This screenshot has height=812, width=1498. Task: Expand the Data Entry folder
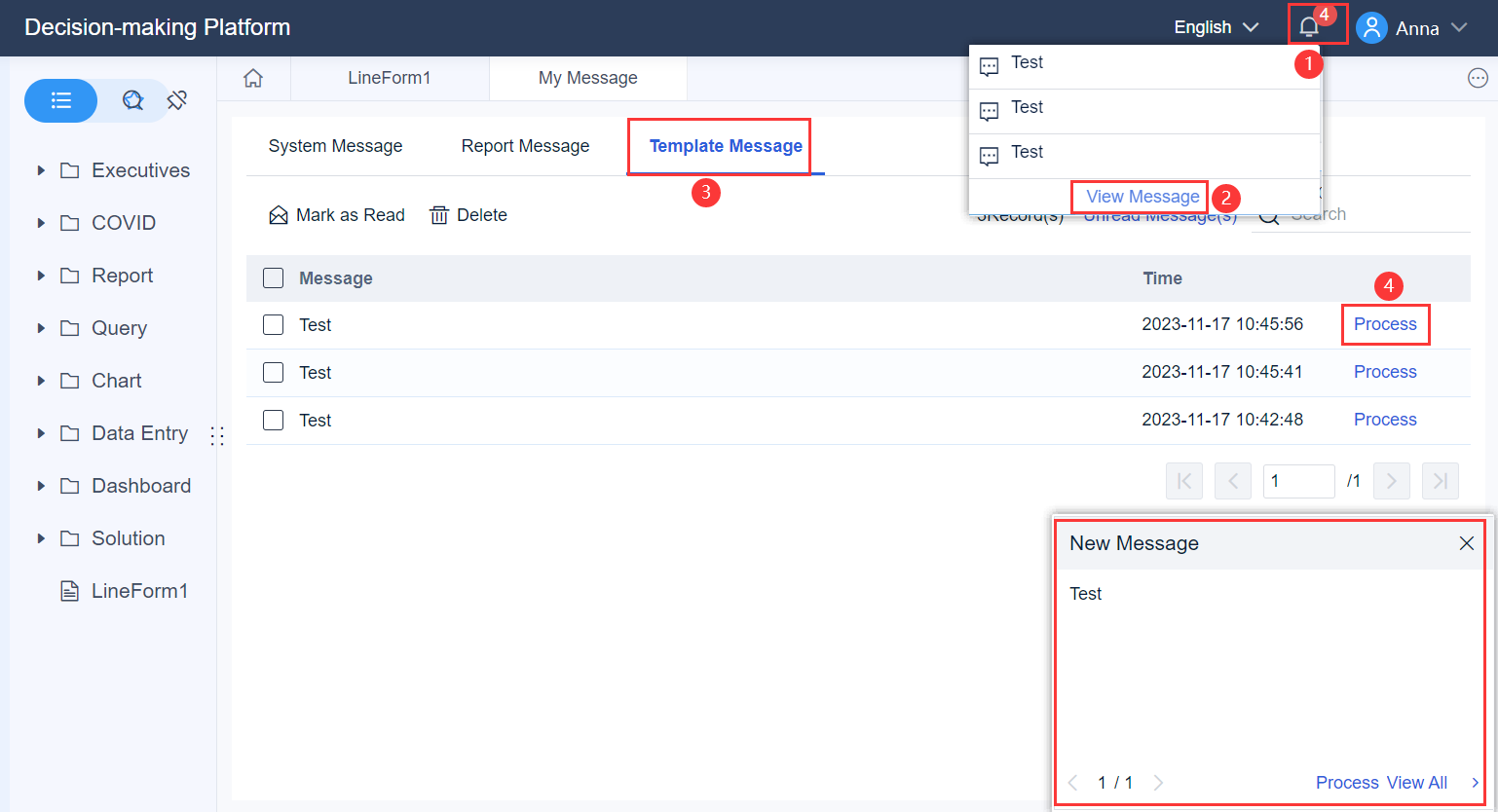[41, 433]
